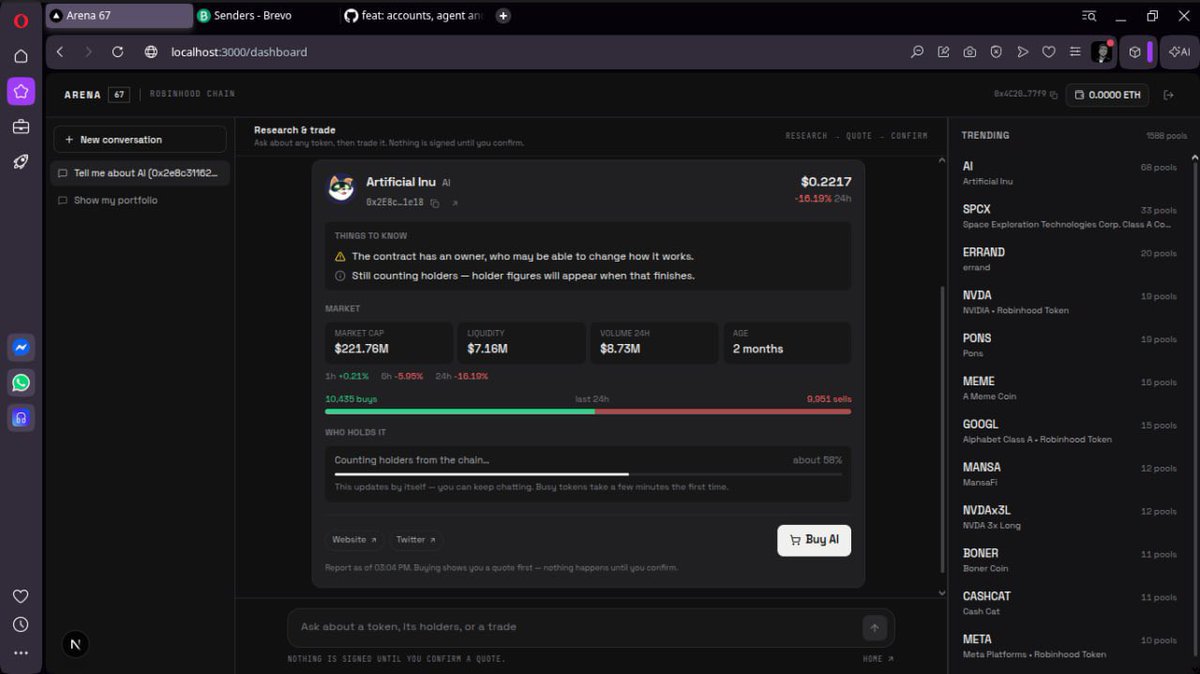Viewport: 1200px width, 674px height.
Task: Click the chat scroll-down arrow
Action: click(x=941, y=592)
